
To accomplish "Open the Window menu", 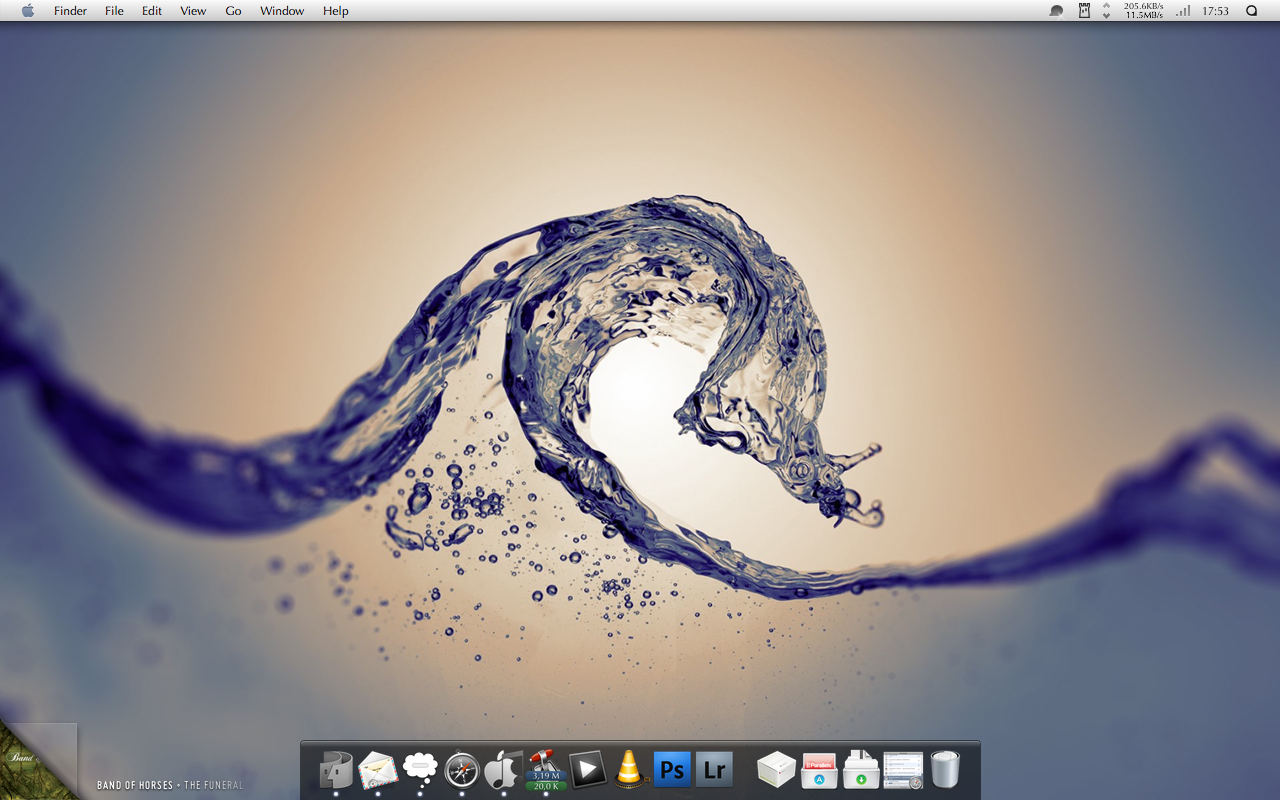I will 282,11.
